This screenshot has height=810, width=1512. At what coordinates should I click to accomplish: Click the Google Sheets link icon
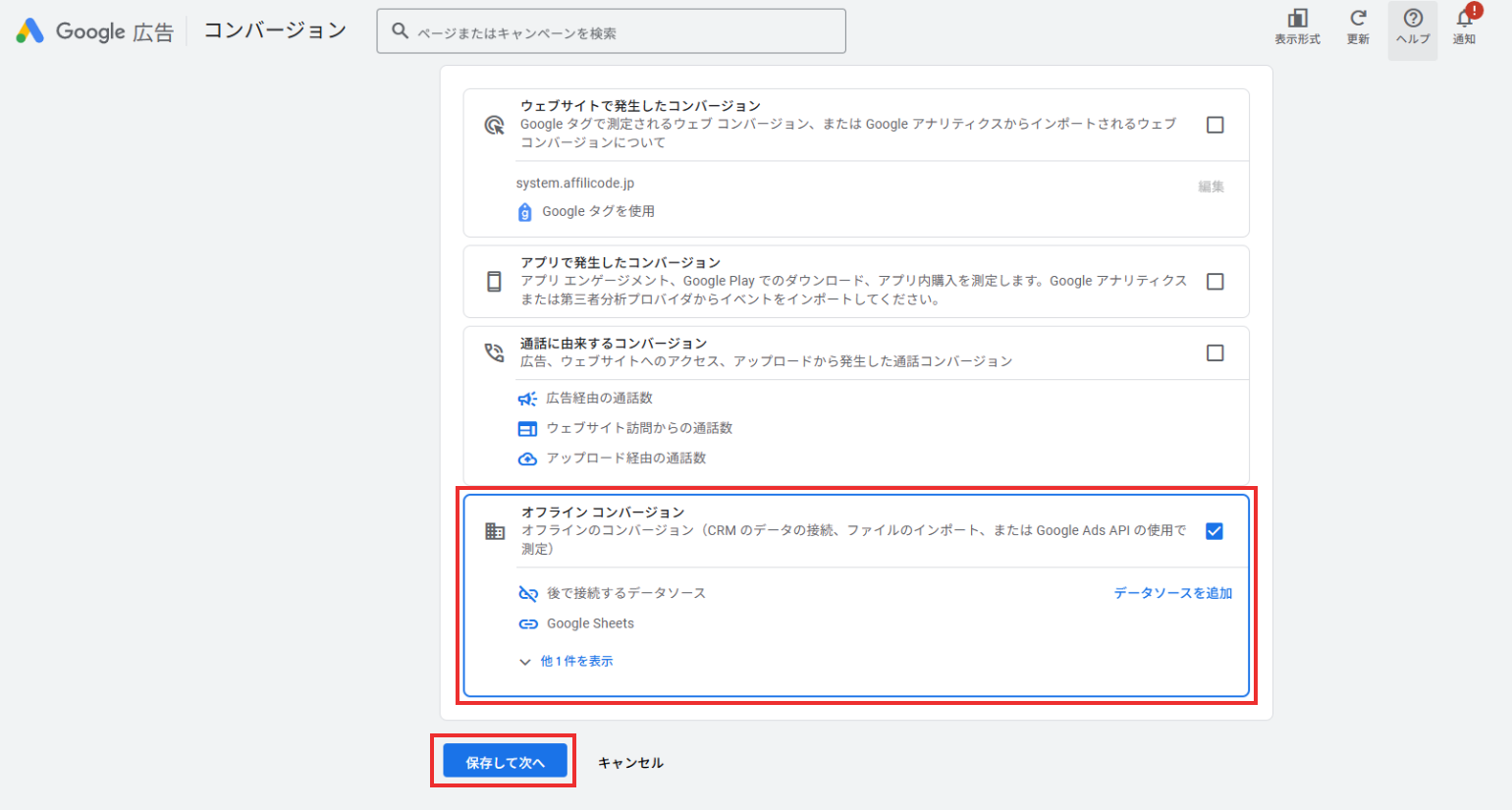pyautogui.click(x=528, y=624)
